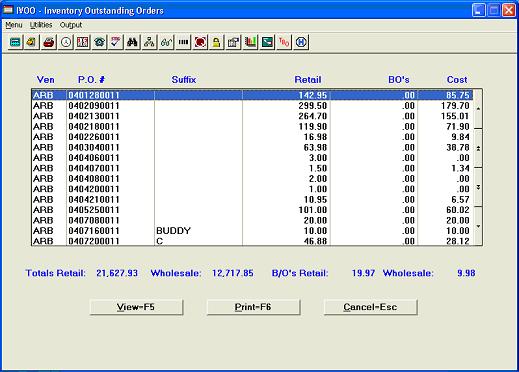Click the Retail column header
Viewport: 519px width, 372px height.
[x=308, y=80]
